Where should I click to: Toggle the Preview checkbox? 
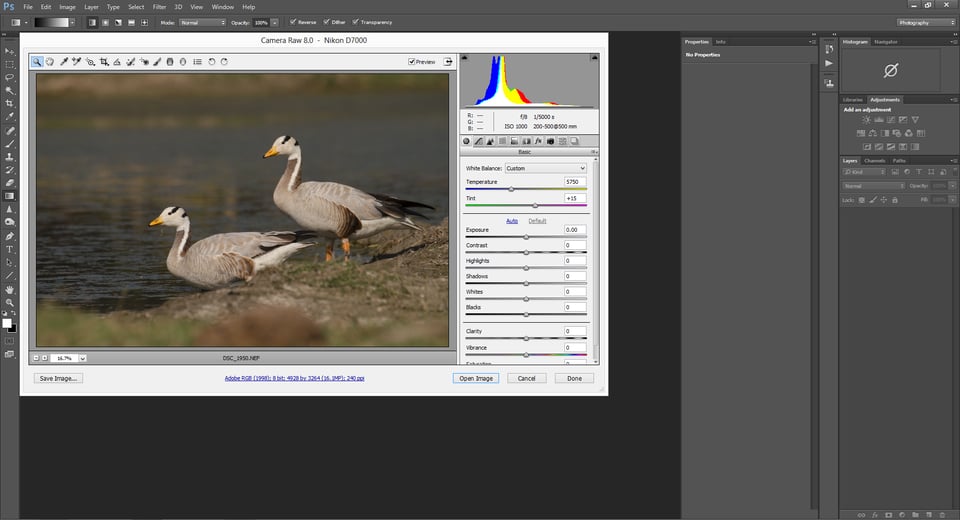click(x=412, y=62)
